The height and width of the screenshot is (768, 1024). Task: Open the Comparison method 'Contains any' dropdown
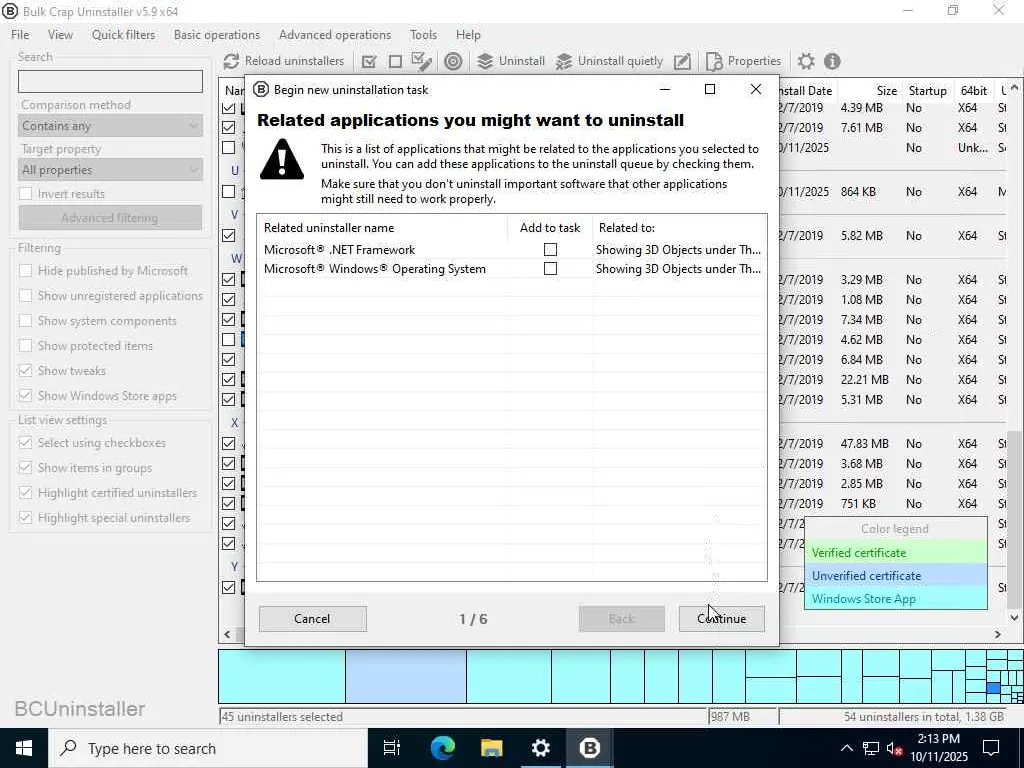coord(110,126)
